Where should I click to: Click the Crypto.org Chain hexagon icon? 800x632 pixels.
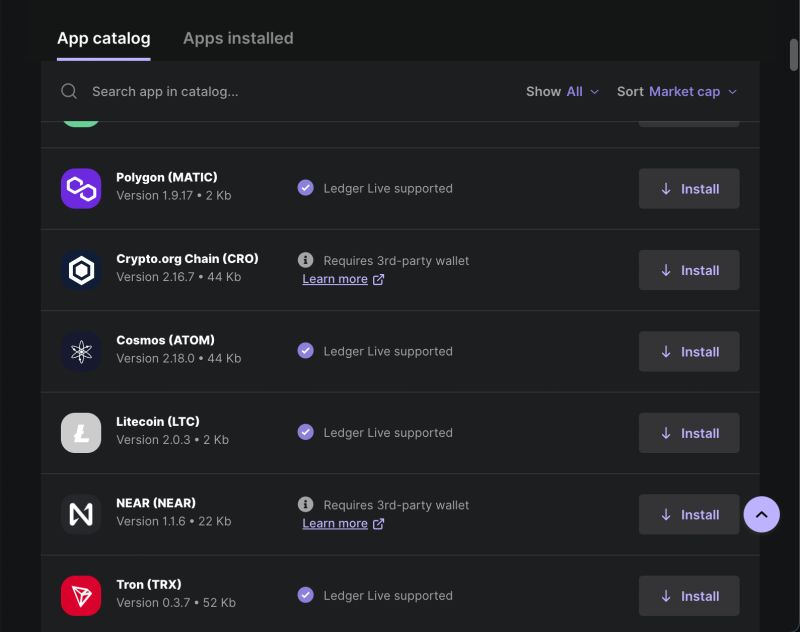coord(81,270)
